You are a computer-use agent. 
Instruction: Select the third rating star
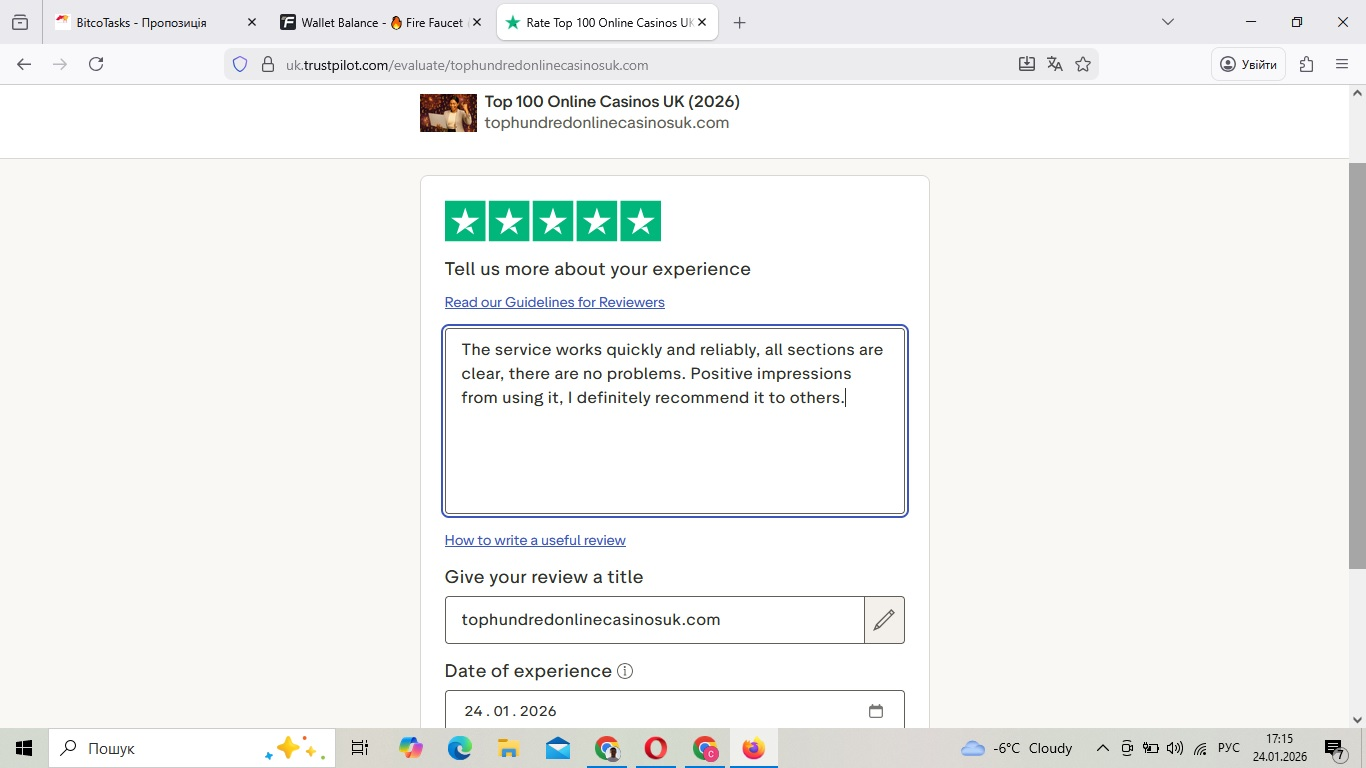point(553,221)
